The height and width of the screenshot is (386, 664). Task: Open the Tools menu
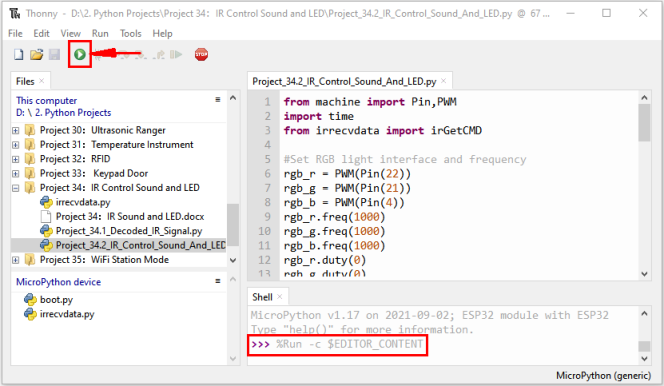tap(130, 33)
